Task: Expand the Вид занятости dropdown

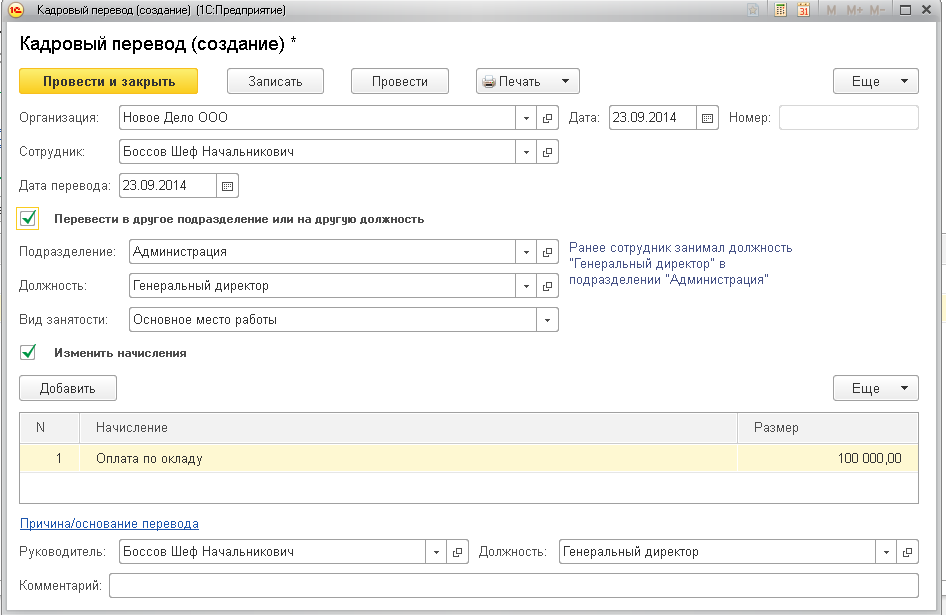Action: click(x=548, y=320)
